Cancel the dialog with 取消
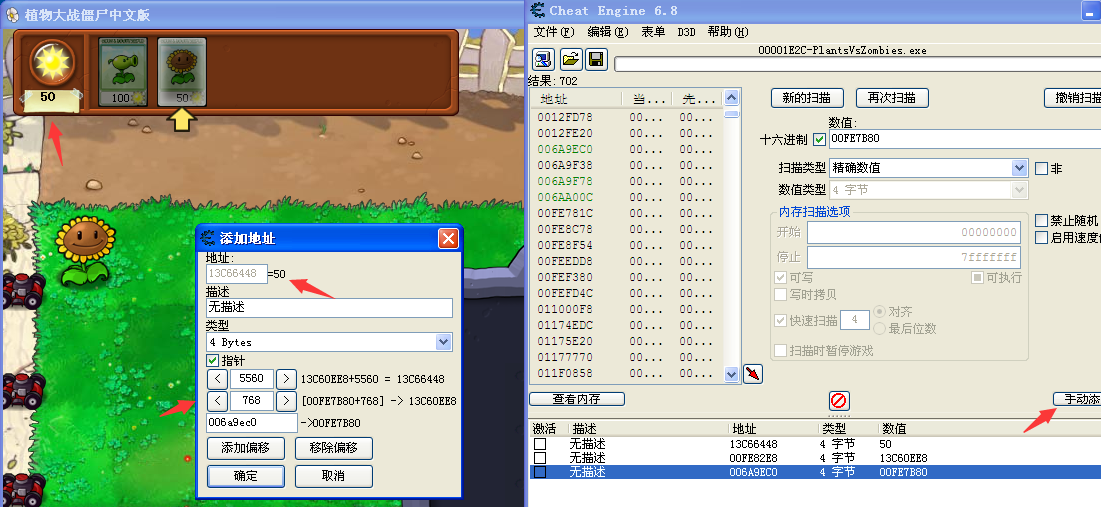The width and height of the screenshot is (1101, 507). (x=334, y=475)
